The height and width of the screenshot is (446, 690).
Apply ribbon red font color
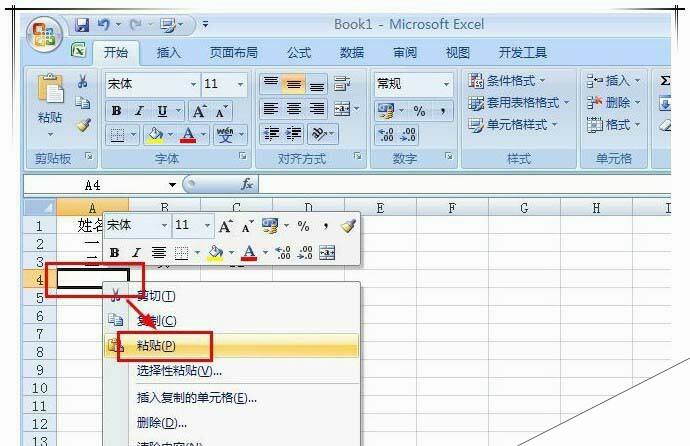click(188, 135)
